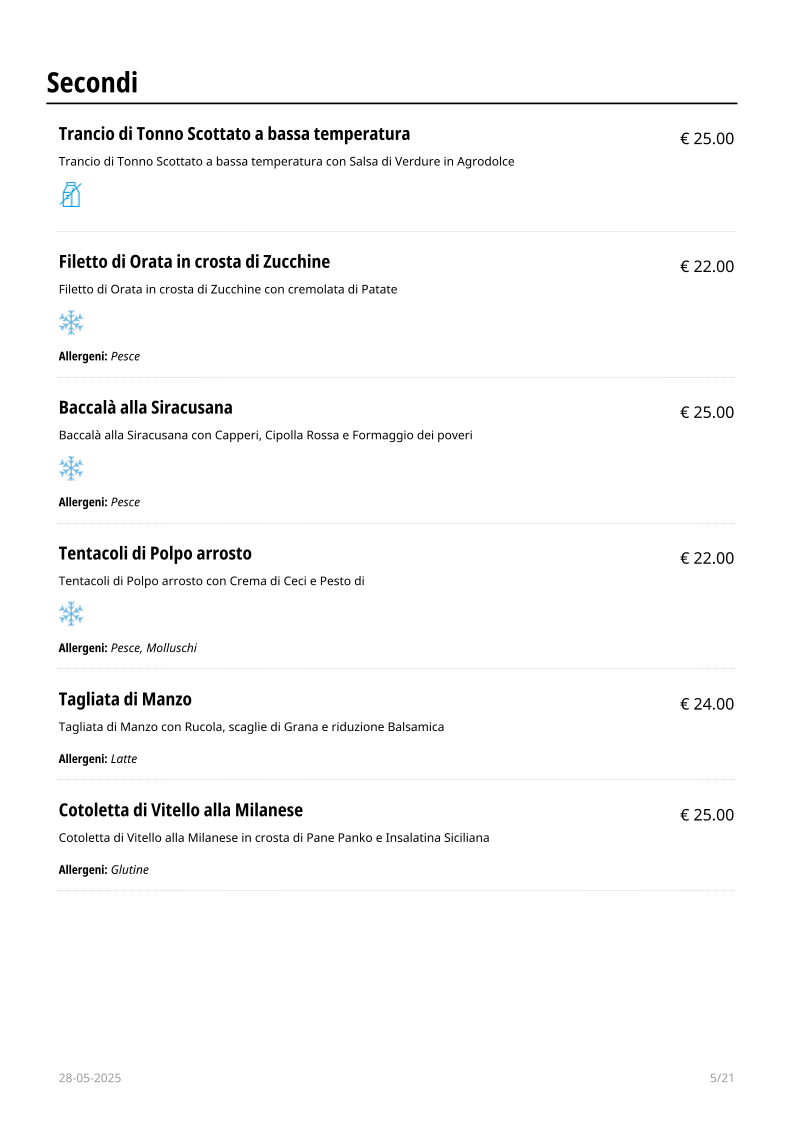
Task: Select the Filetto di Orata in crosta di Zucchine title
Action: pyautogui.click(x=194, y=262)
